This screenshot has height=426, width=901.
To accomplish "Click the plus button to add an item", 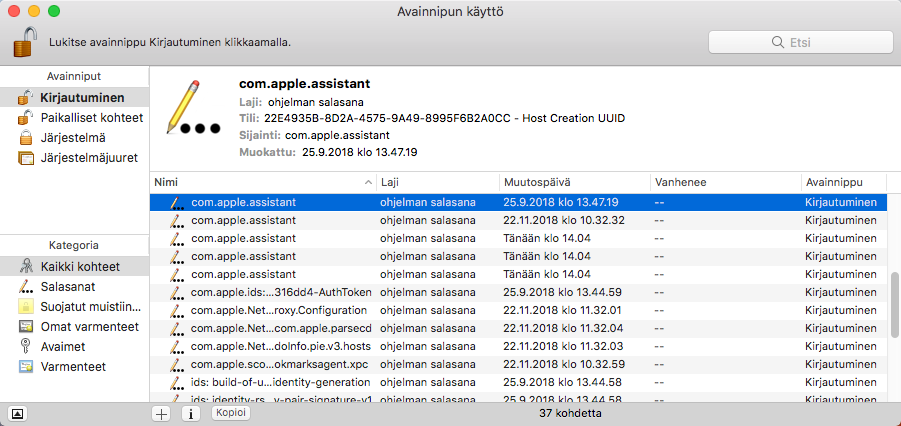I will pyautogui.click(x=161, y=412).
